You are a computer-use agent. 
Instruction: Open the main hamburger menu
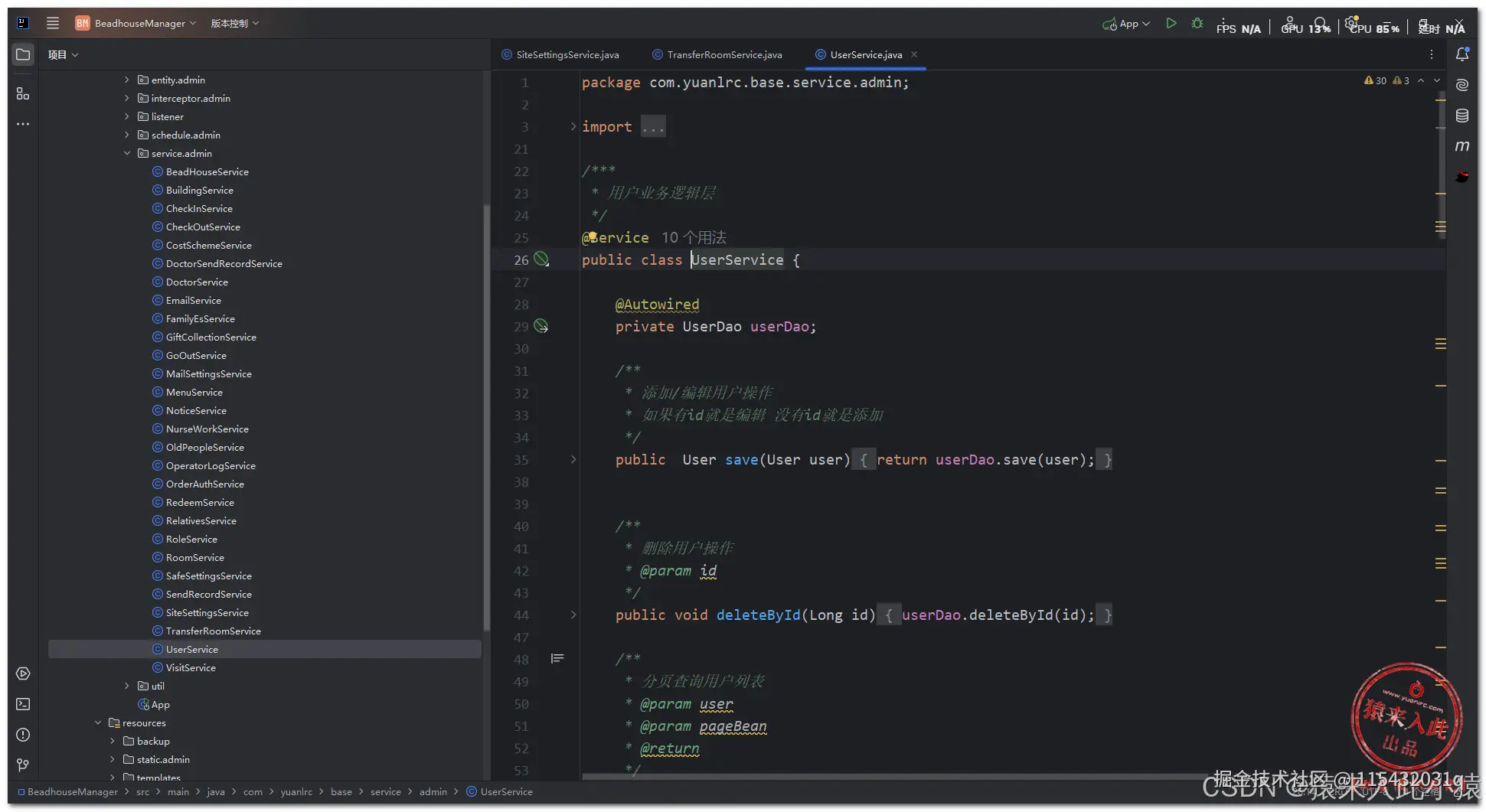coord(53,23)
